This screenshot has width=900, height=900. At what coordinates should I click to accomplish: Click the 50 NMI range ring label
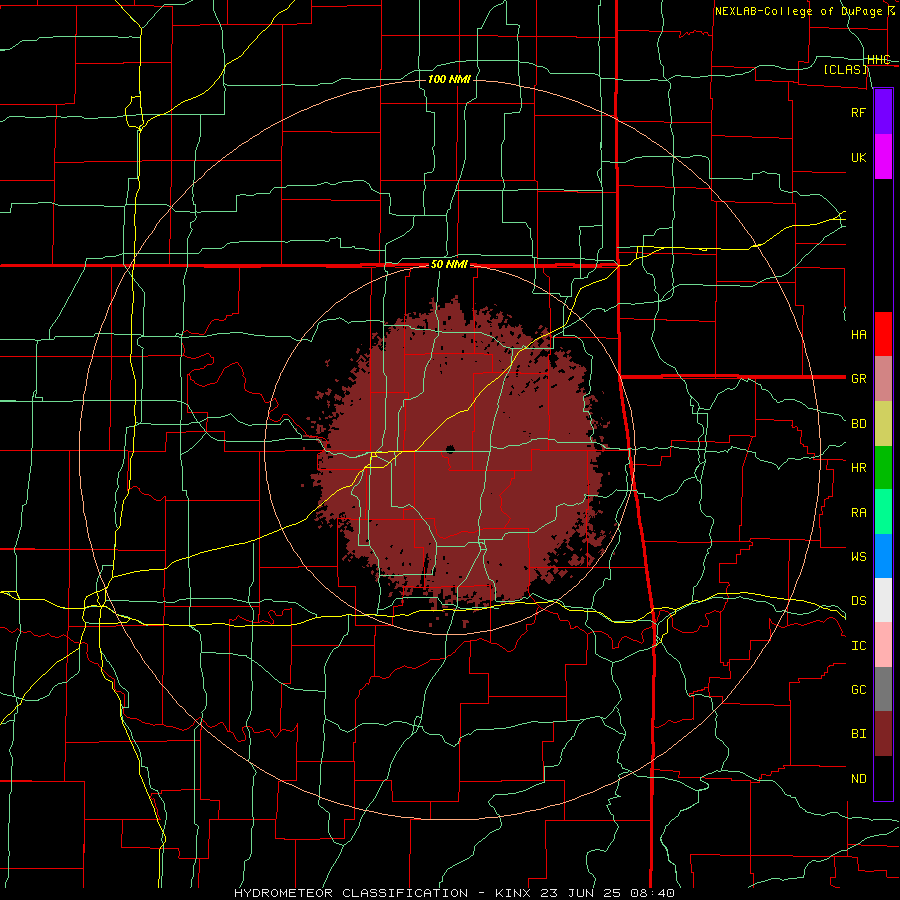(449, 265)
